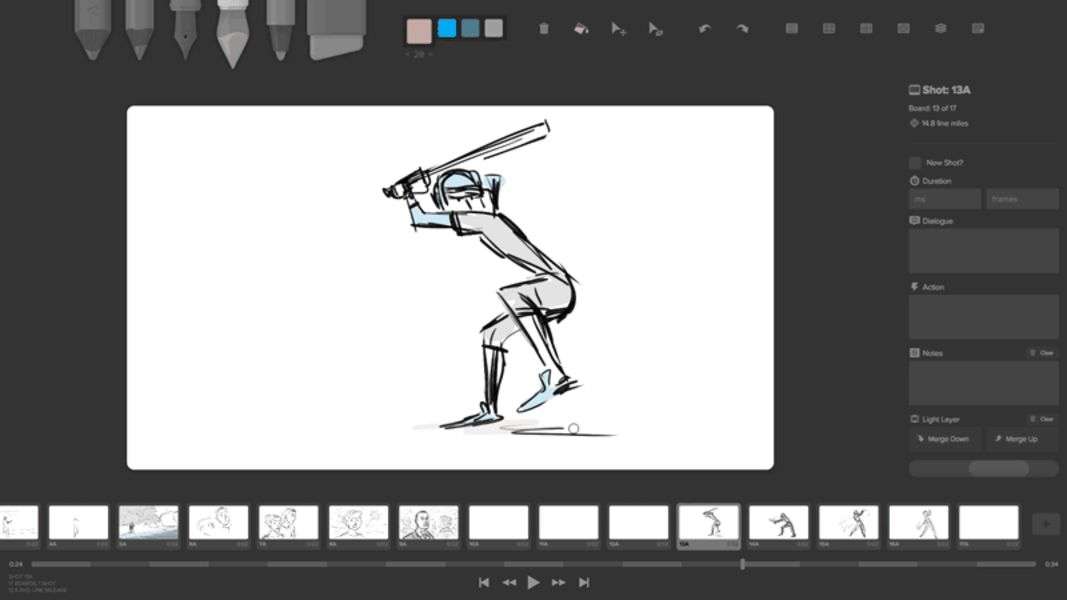Select the light pencil tool, first from left
1067x600 pixels.
tap(92, 29)
